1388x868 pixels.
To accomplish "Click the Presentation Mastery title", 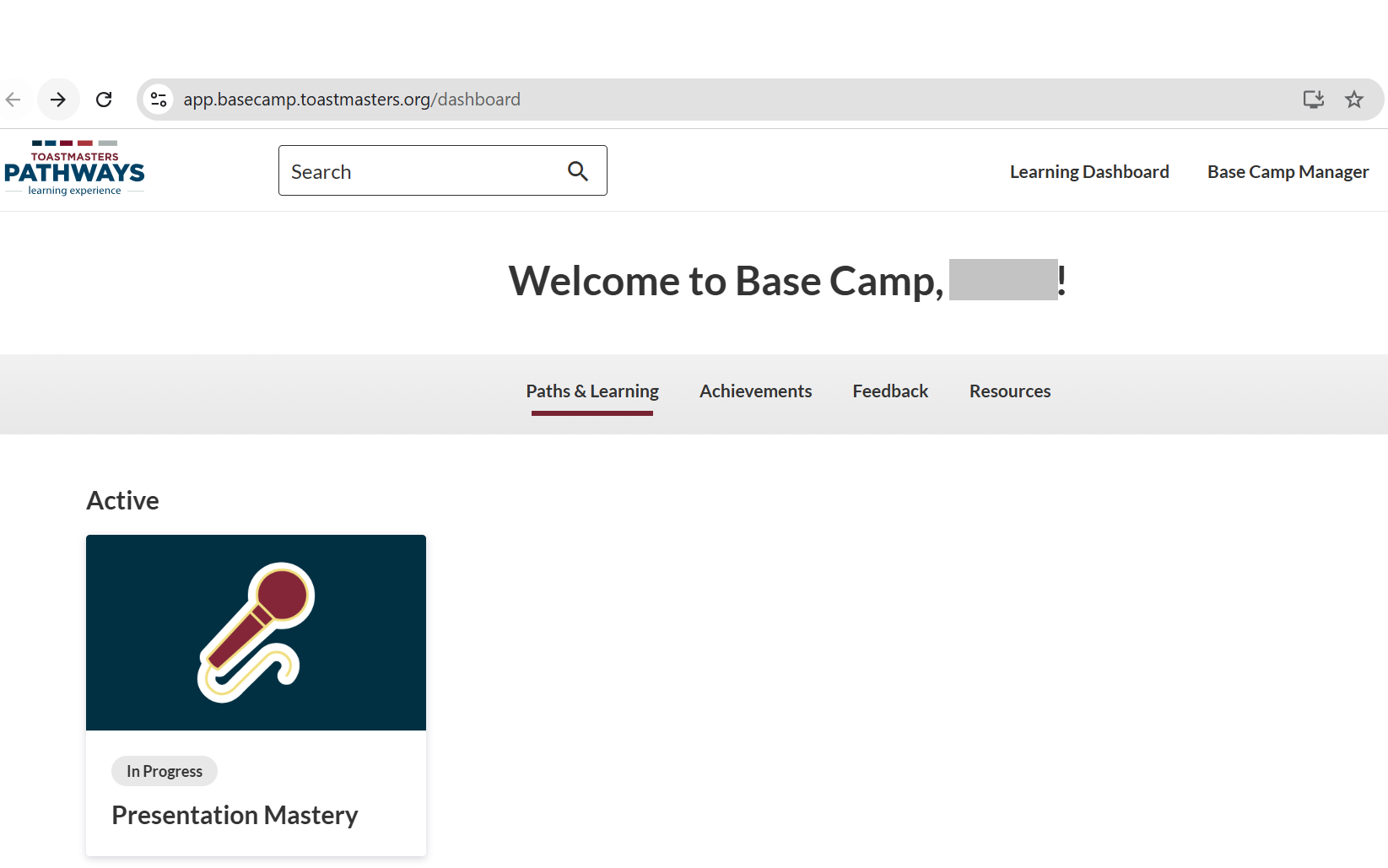I will click(235, 815).
